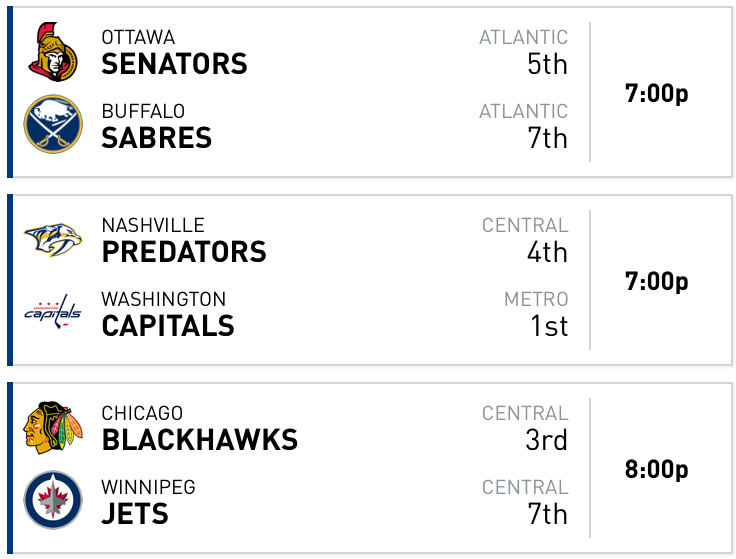Select the Blackhawks vs Jets 8:00p time
Viewport: 736px width, 559px height.
[657, 469]
